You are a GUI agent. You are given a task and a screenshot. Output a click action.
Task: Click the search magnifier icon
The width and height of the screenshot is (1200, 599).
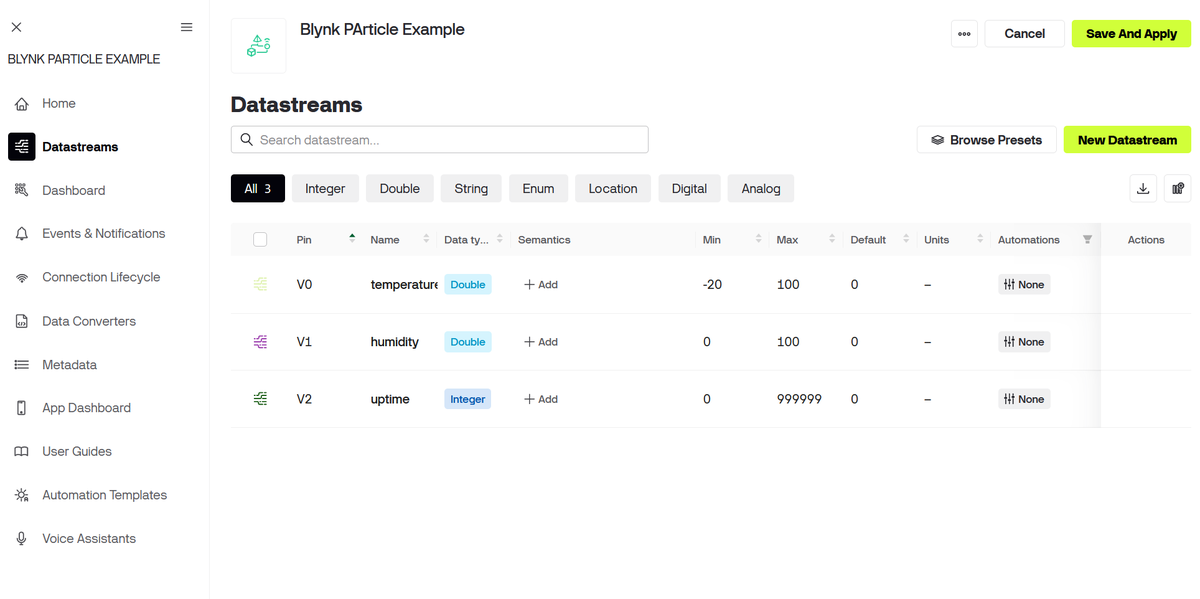pyautogui.click(x=247, y=140)
